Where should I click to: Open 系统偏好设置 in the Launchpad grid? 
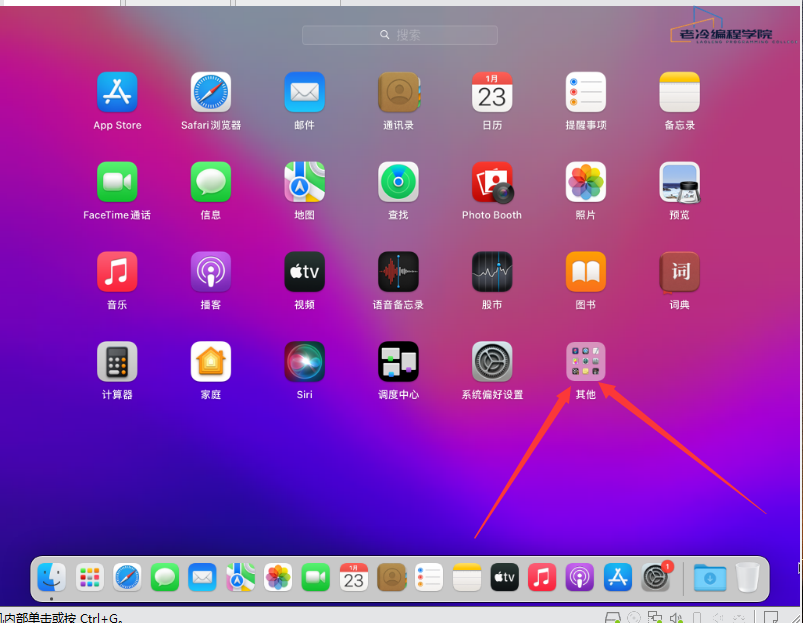pyautogui.click(x=492, y=361)
